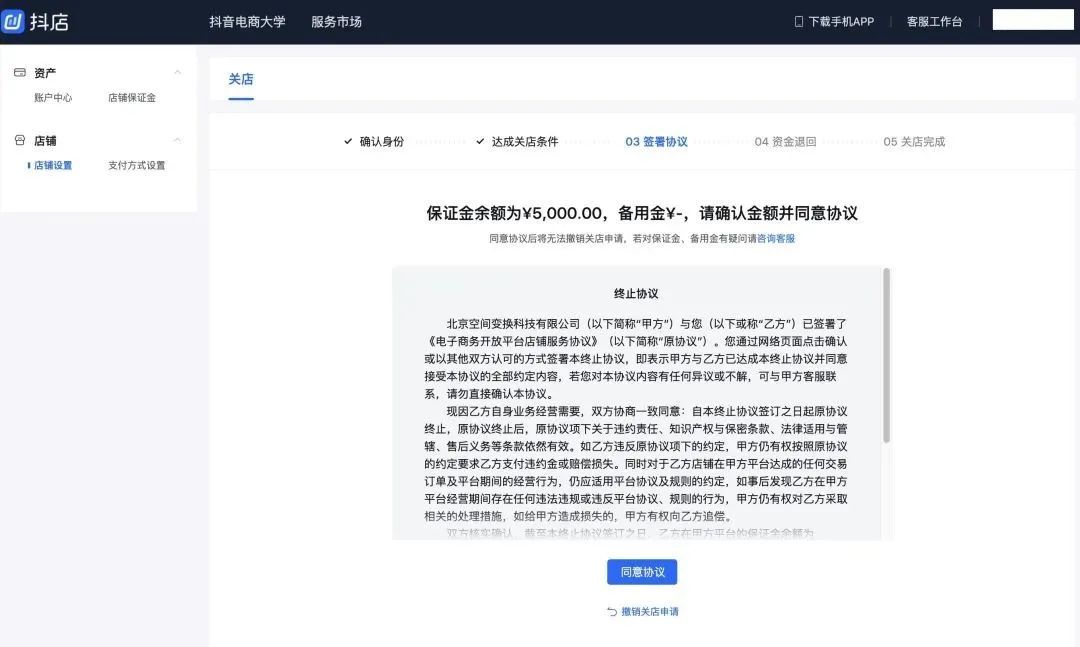The width and height of the screenshot is (1080, 647).
Task: Go to 店铺保证金 in the sidebar
Action: [x=132, y=97]
